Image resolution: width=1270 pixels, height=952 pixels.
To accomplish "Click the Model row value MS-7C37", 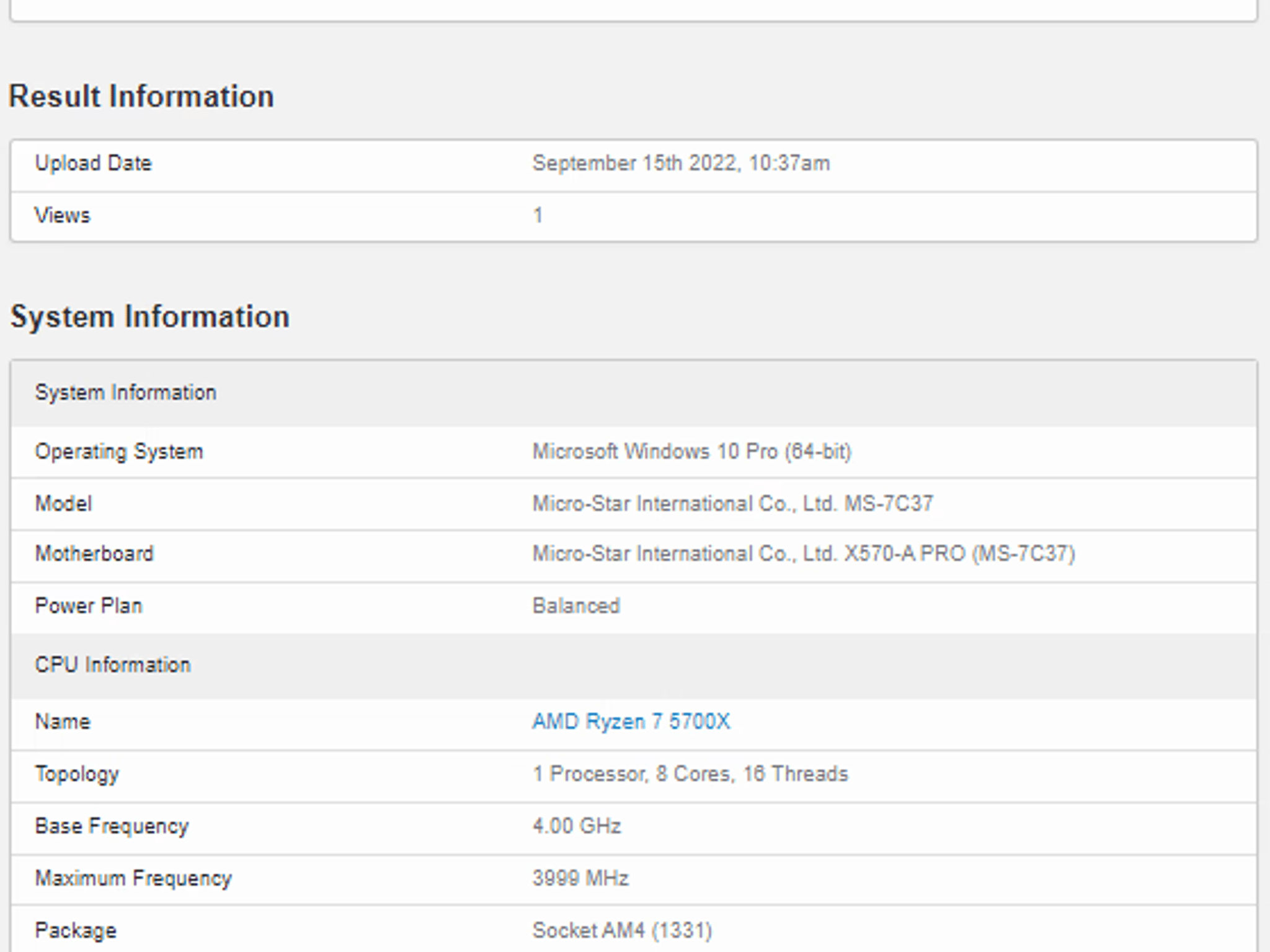I will click(733, 503).
